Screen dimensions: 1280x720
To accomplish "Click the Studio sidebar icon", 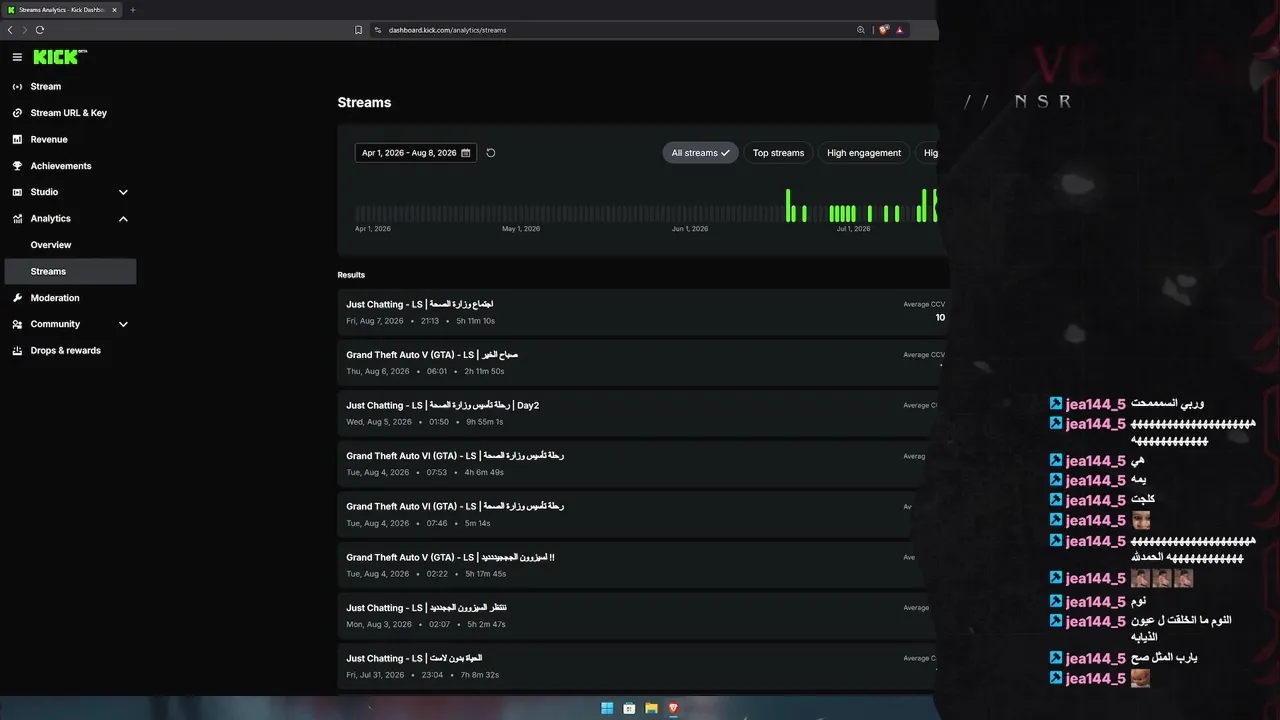I will 17,192.
